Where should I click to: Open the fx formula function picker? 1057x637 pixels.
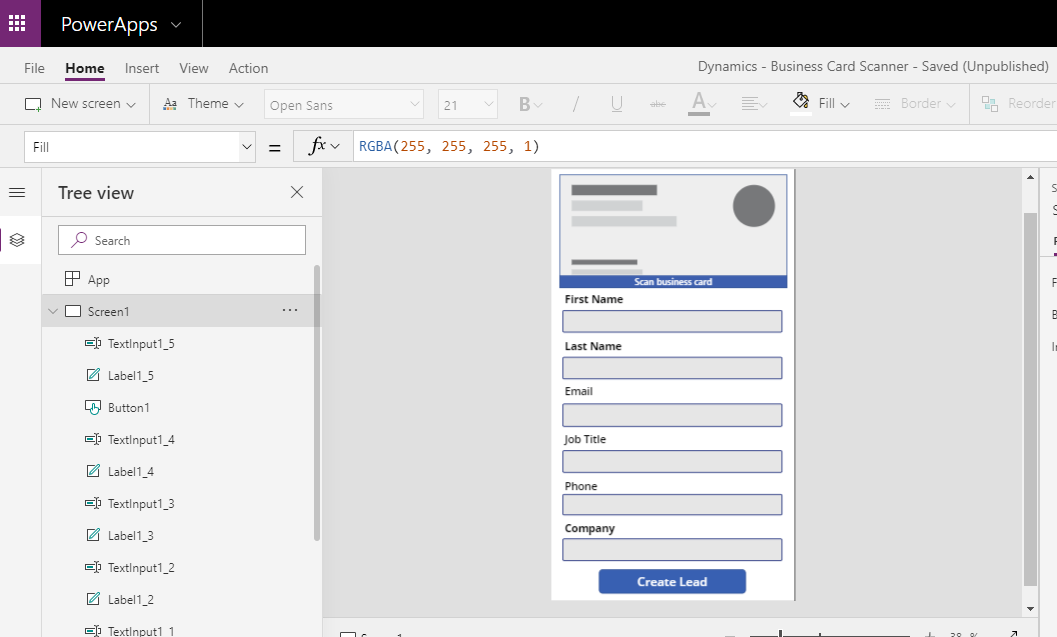tap(322, 145)
